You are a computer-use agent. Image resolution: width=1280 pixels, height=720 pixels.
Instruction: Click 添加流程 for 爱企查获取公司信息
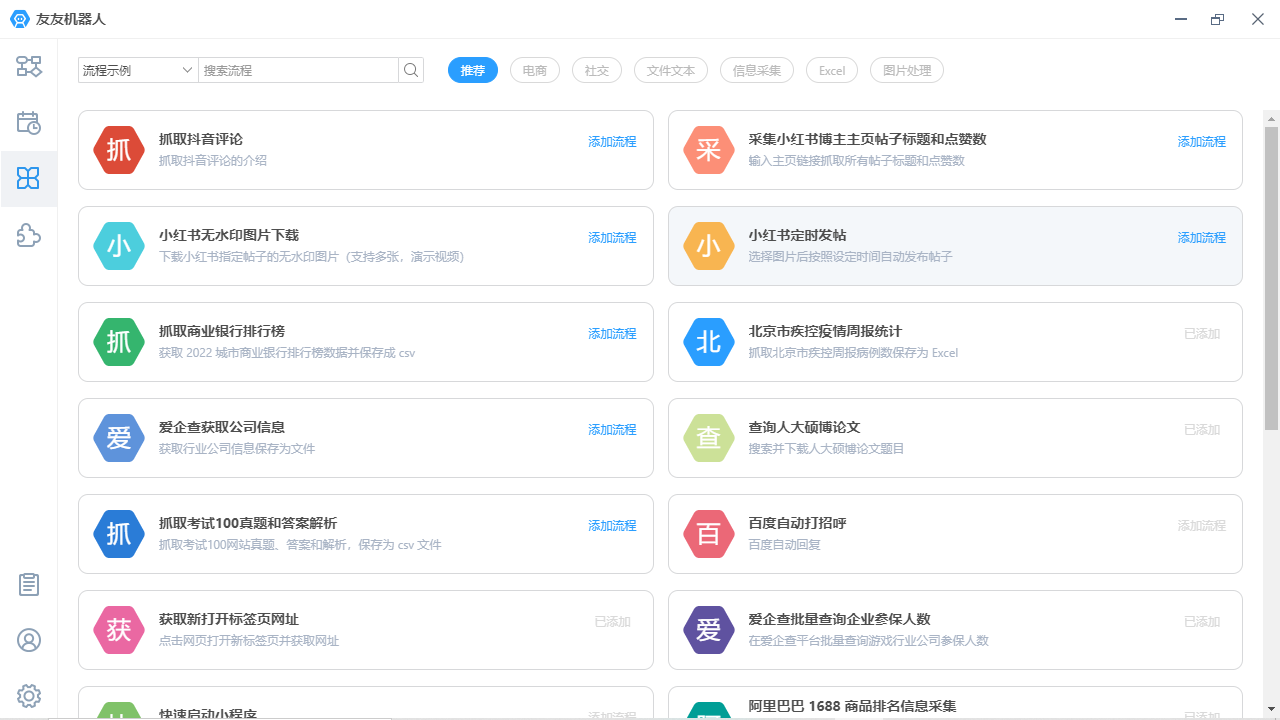612,429
